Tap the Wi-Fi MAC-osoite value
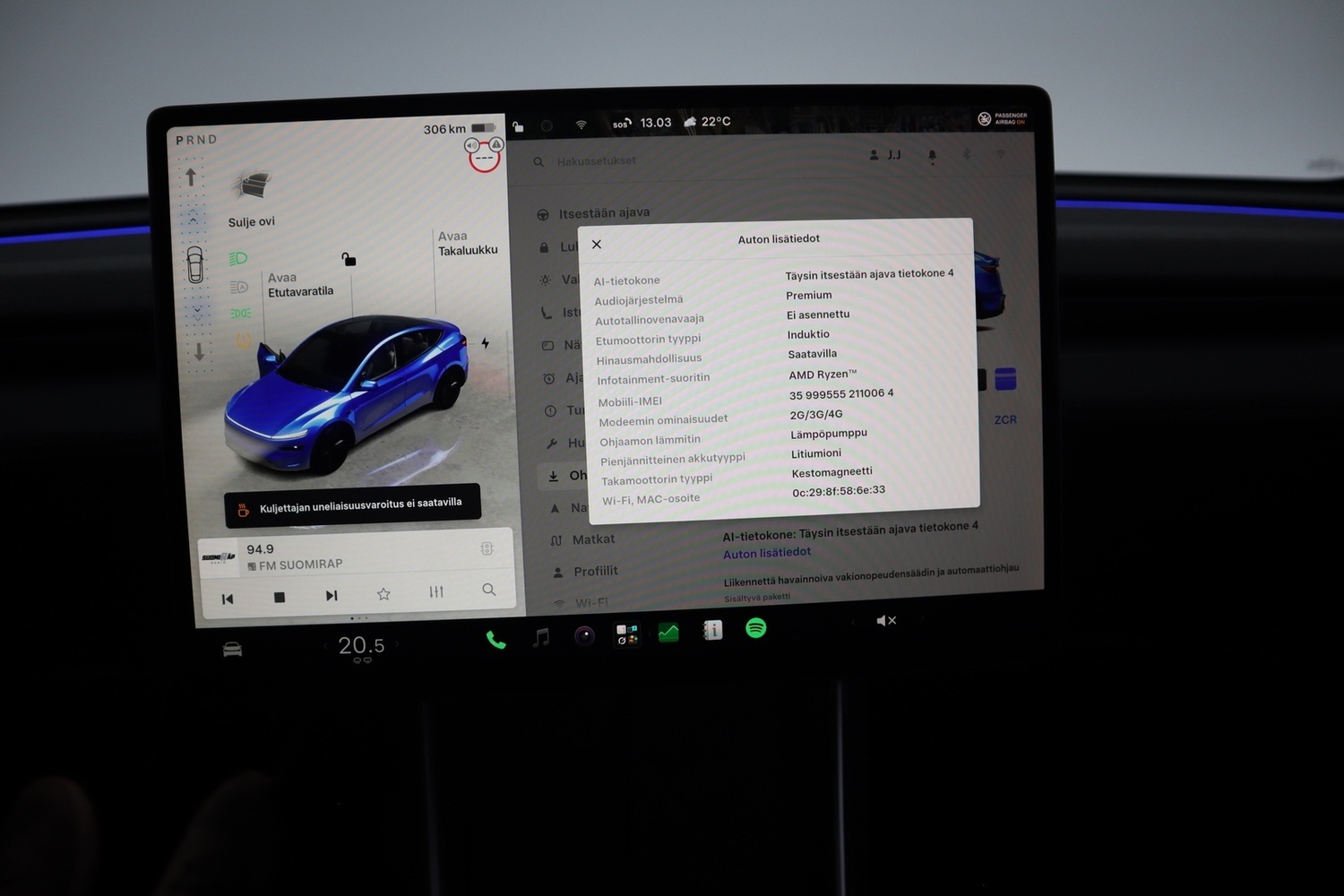Viewport: 1344px width, 896px height. pyautogui.click(x=839, y=491)
